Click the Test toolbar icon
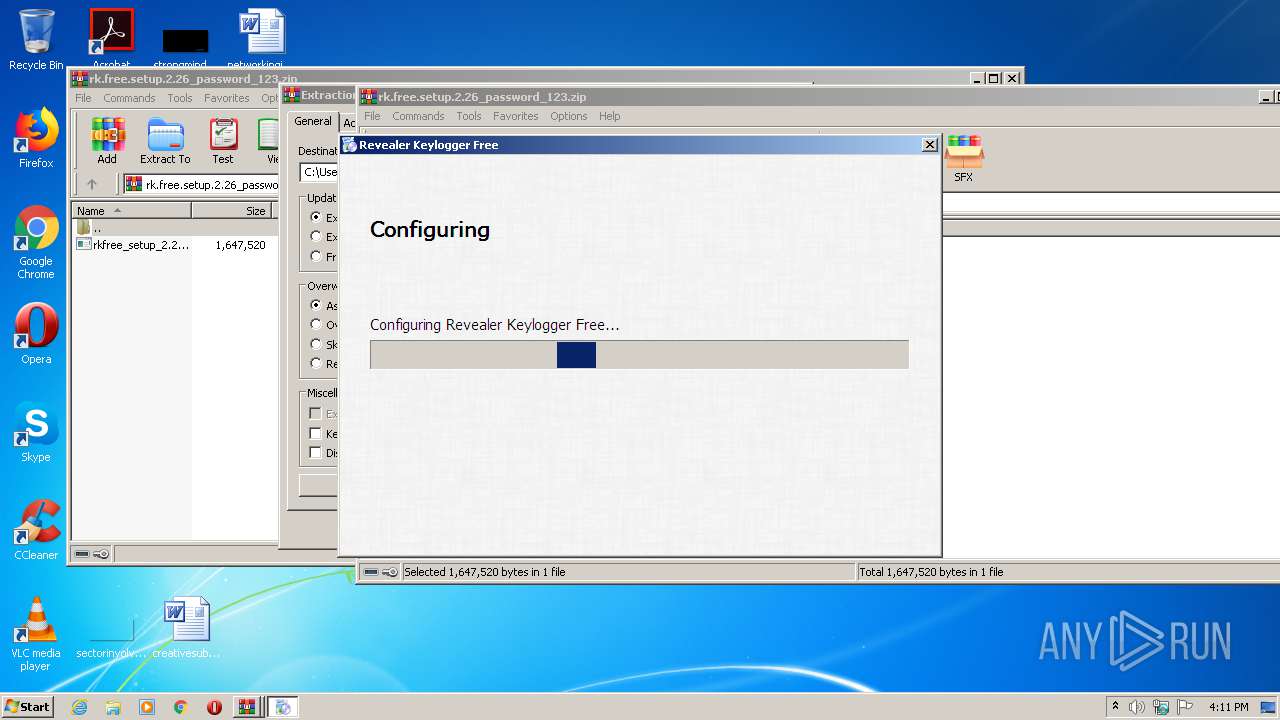The width and height of the screenshot is (1280, 720). click(223, 140)
